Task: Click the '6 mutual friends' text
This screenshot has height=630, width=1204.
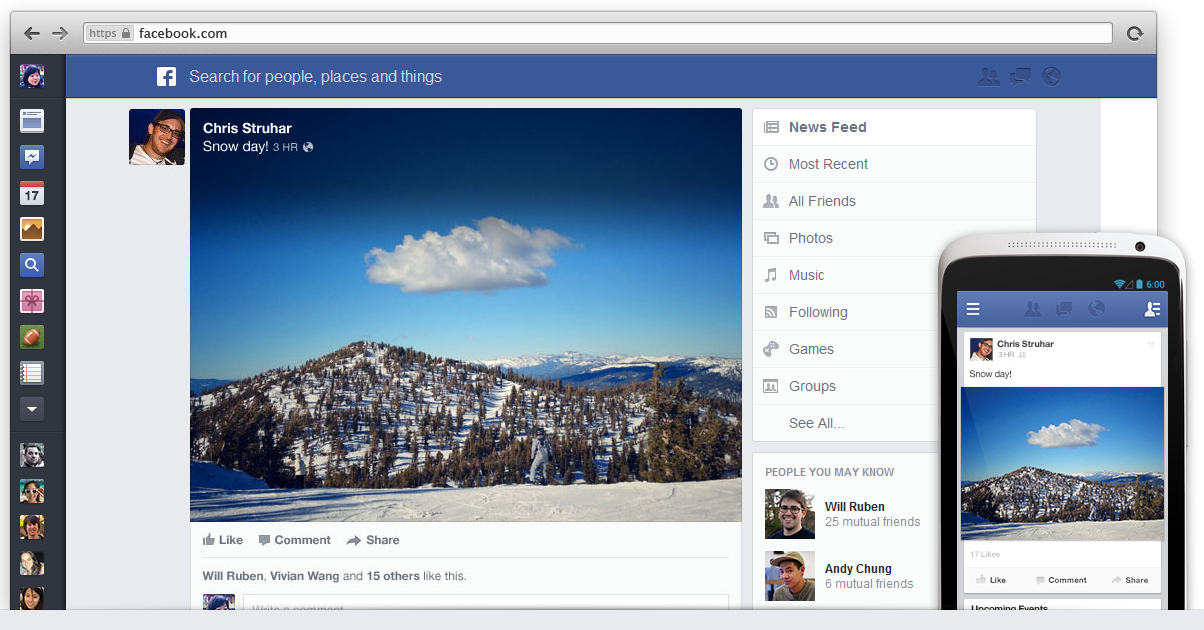Action: coord(869,584)
